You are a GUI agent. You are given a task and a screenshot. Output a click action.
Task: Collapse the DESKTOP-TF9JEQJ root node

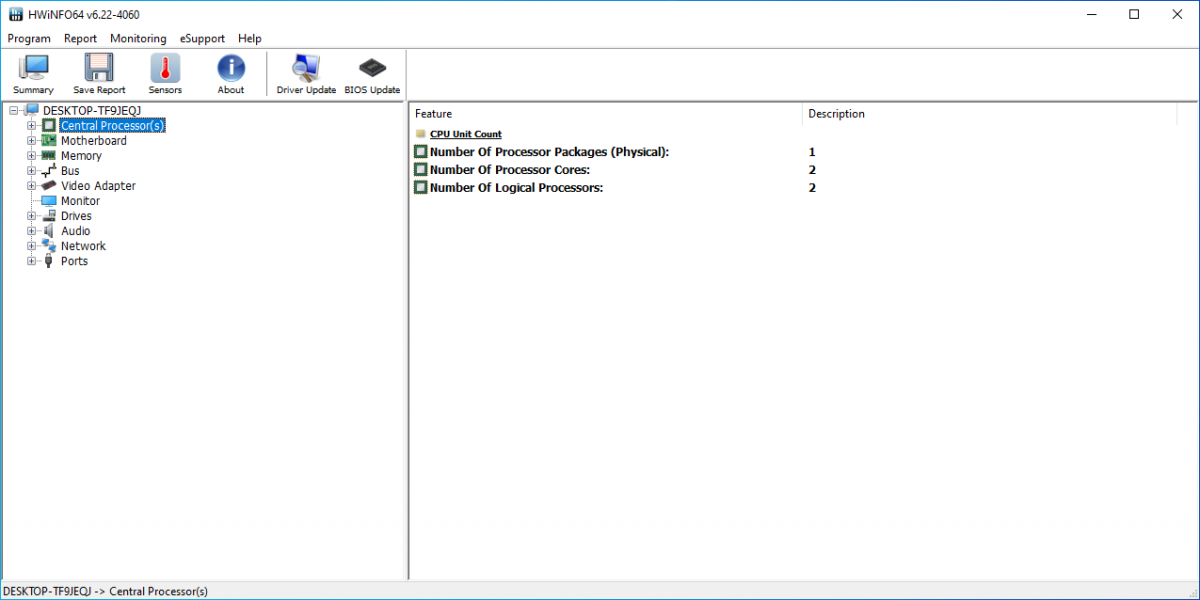pyautogui.click(x=14, y=111)
